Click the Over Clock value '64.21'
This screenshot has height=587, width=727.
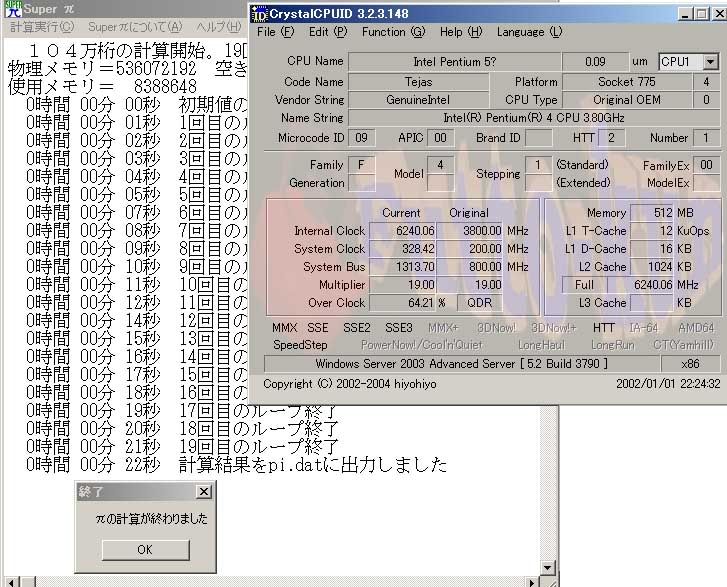point(402,303)
